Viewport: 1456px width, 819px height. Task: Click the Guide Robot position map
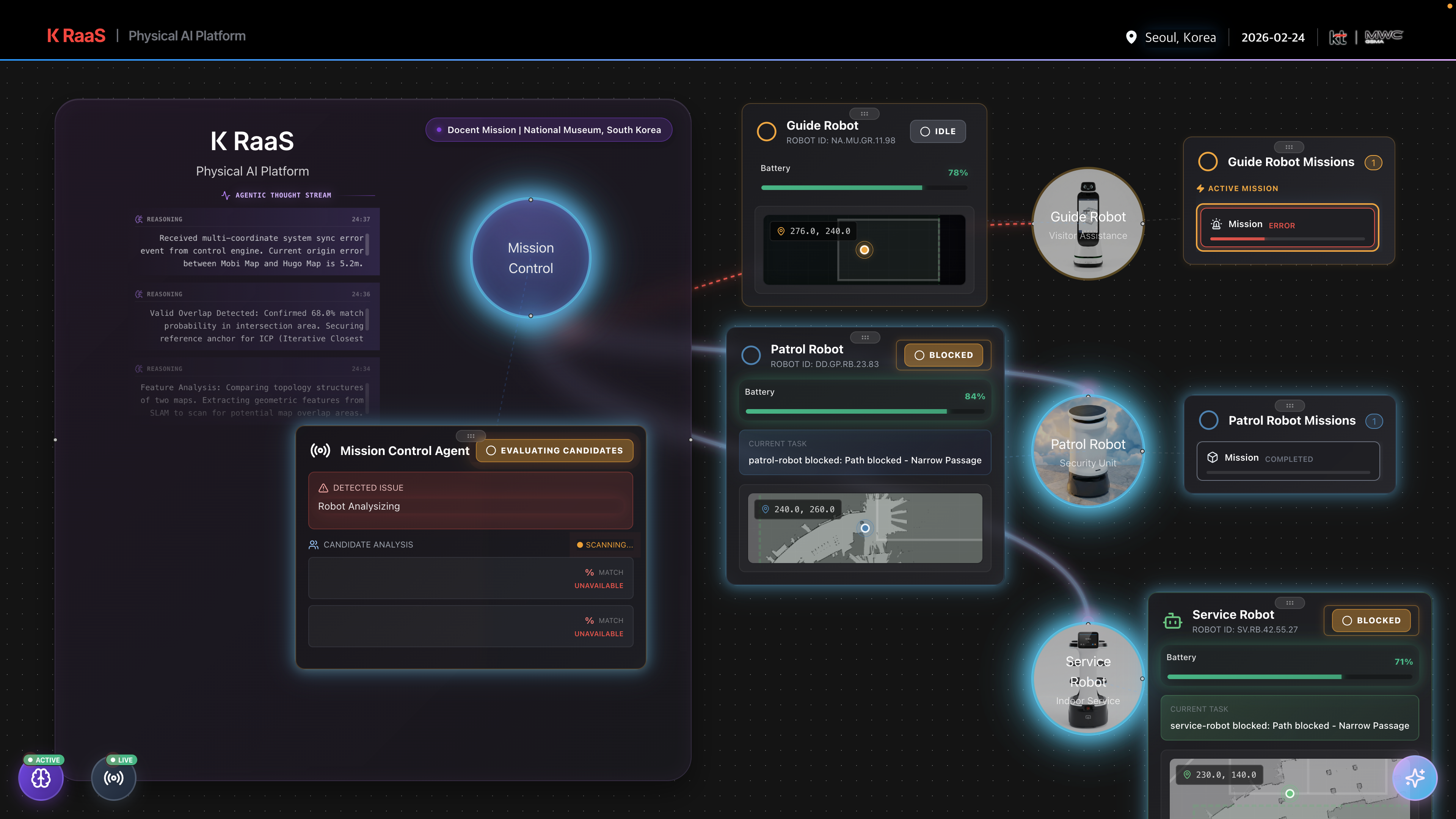click(x=864, y=250)
